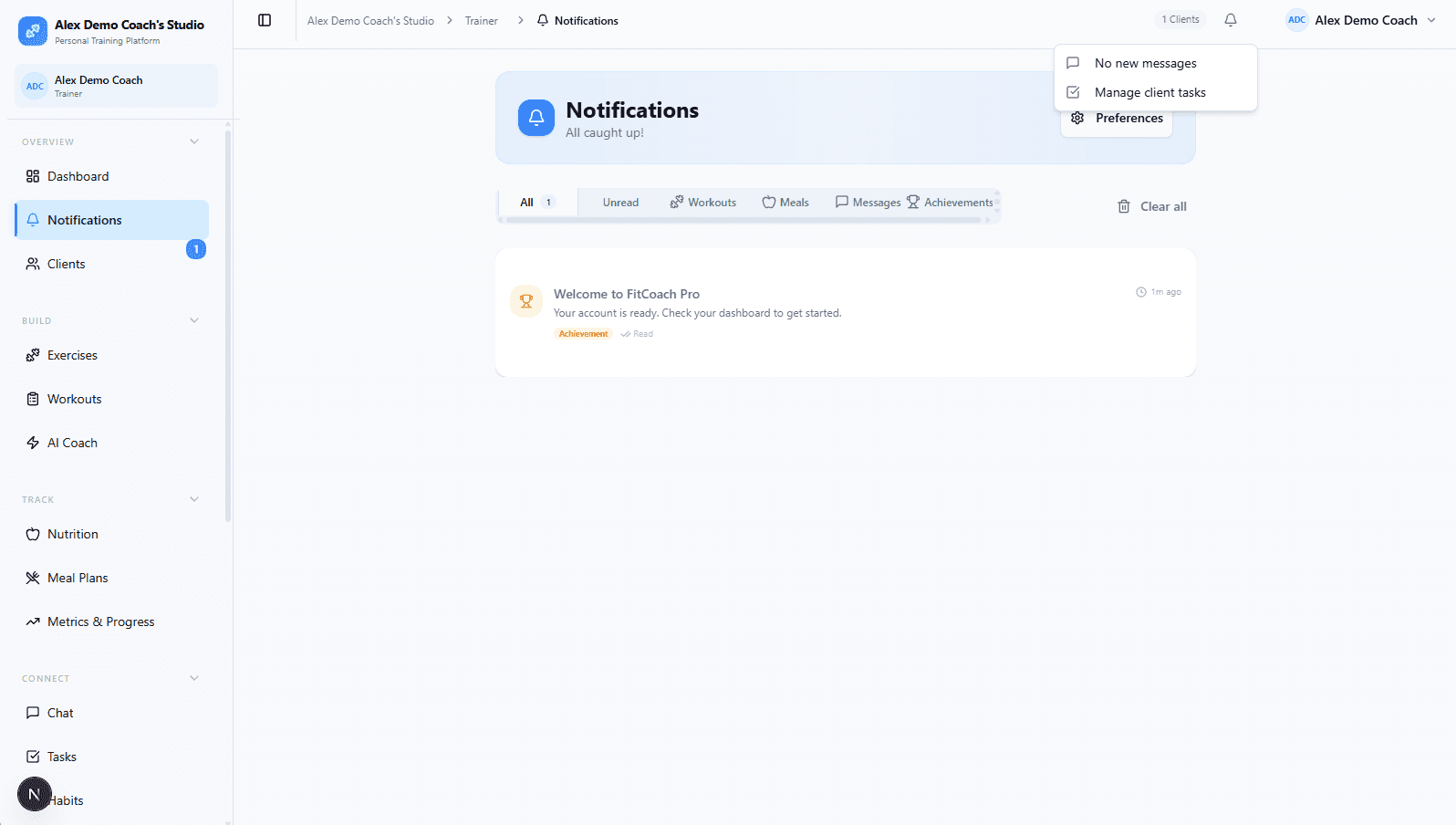Switch to the Workouts filter tab
Screen dimensions: 1456x825
(x=703, y=203)
